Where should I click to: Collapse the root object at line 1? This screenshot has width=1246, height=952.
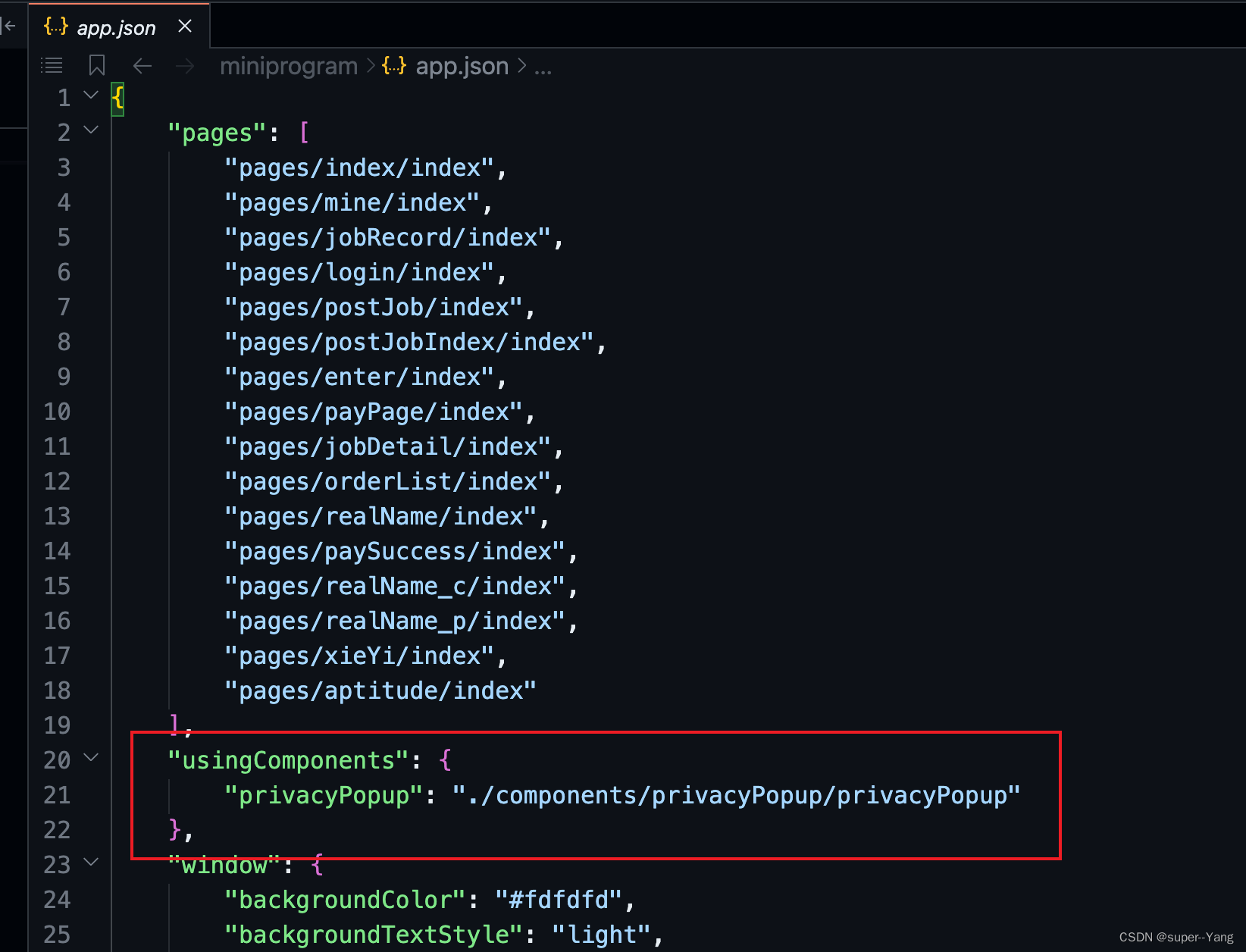tap(91, 96)
